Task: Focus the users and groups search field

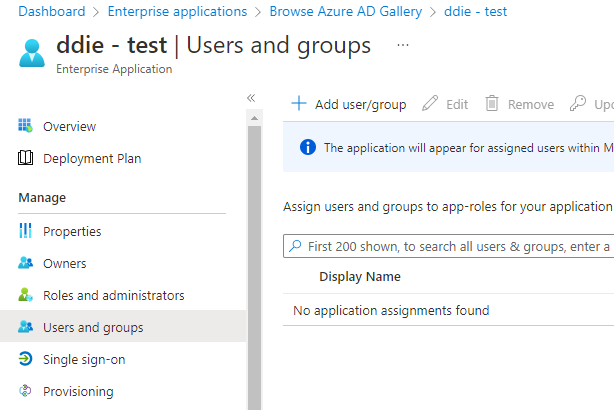Action: (448, 246)
